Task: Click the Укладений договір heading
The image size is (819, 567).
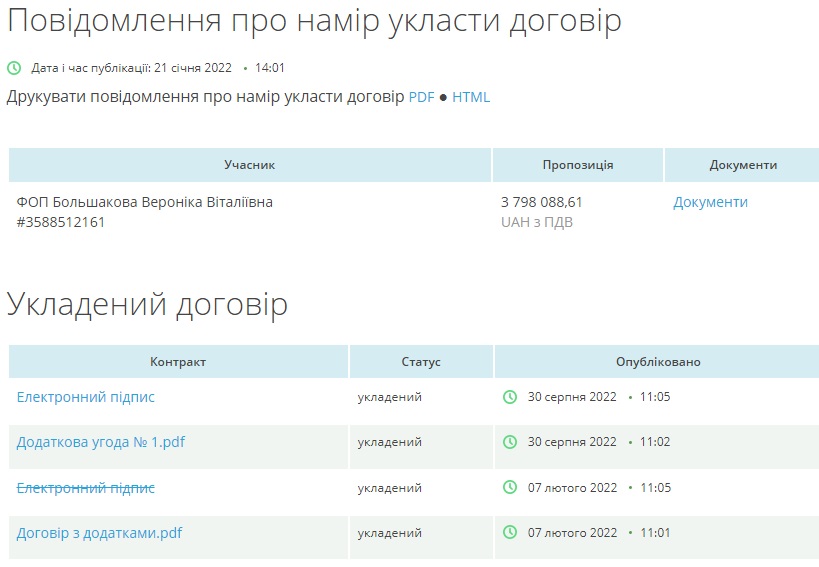Action: coord(147,304)
